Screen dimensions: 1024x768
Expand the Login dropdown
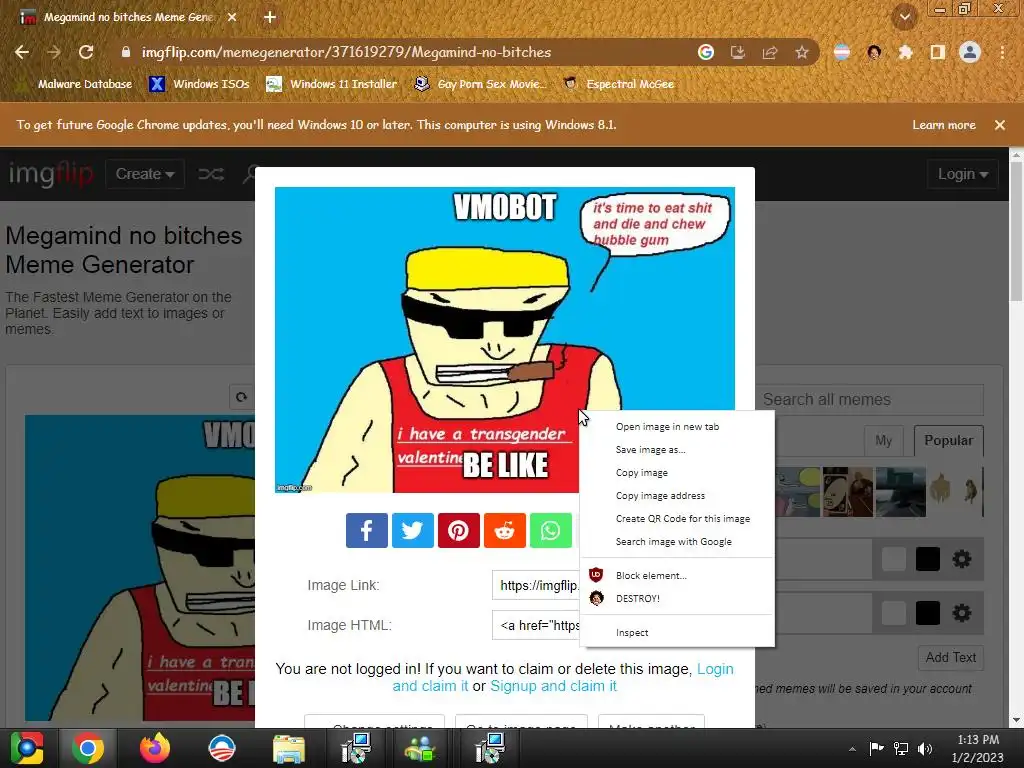pos(963,174)
